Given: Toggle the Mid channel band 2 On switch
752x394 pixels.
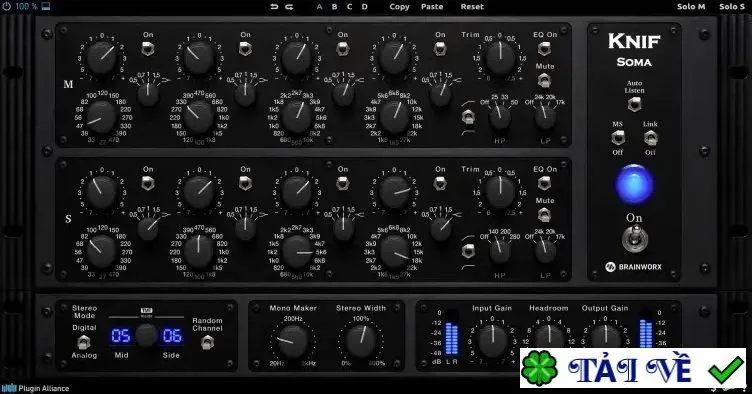Looking at the screenshot, I should tap(246, 48).
